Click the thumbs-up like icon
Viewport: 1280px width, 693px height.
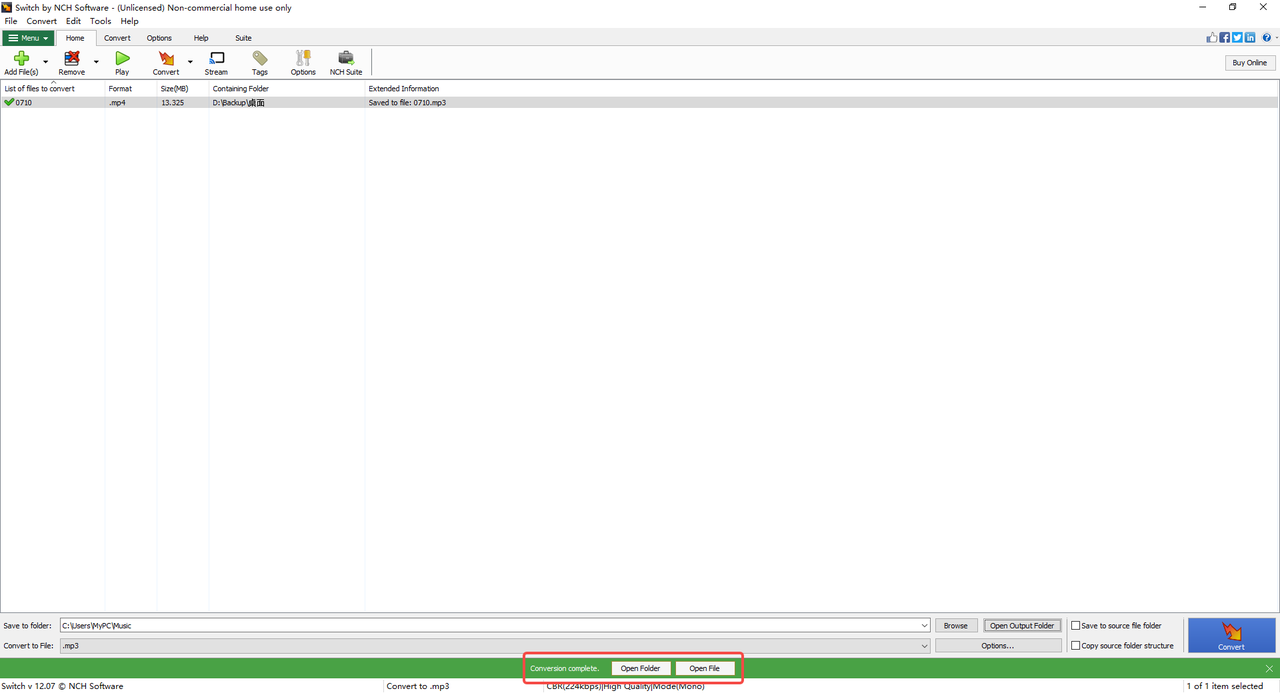point(1212,37)
